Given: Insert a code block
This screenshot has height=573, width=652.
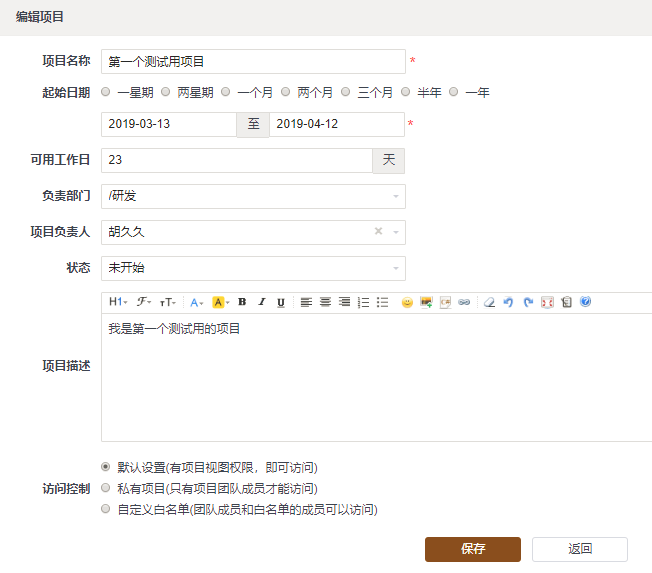Looking at the screenshot, I should (x=445, y=302).
